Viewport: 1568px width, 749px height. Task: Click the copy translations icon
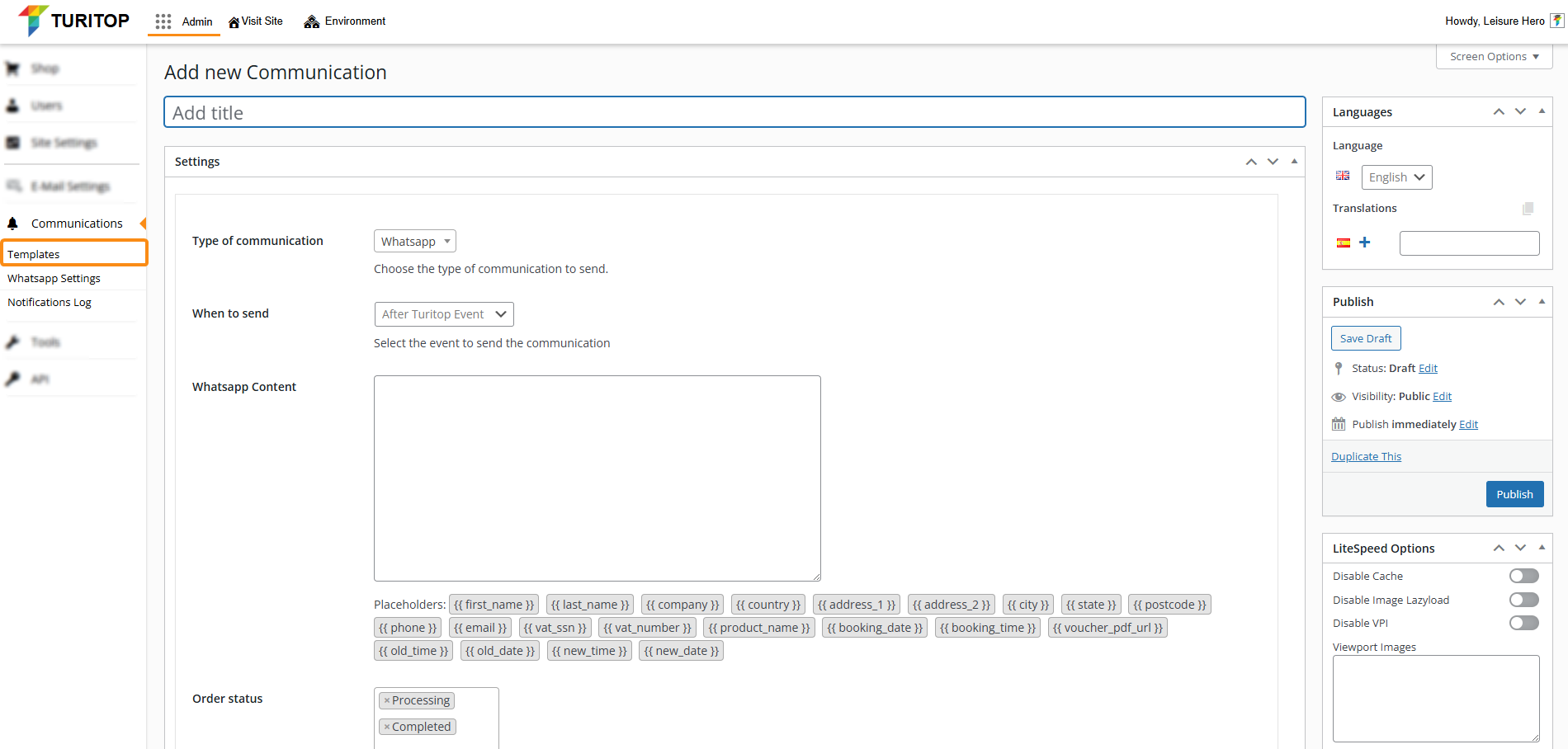coord(1528,209)
